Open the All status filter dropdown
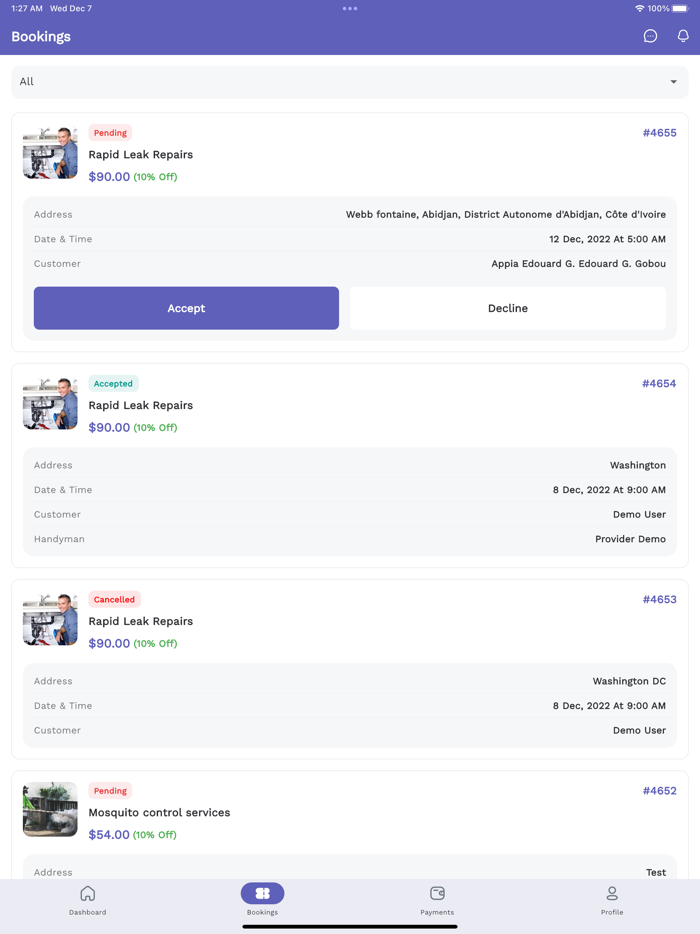Screen dimensions: 700x934 tap(349, 81)
